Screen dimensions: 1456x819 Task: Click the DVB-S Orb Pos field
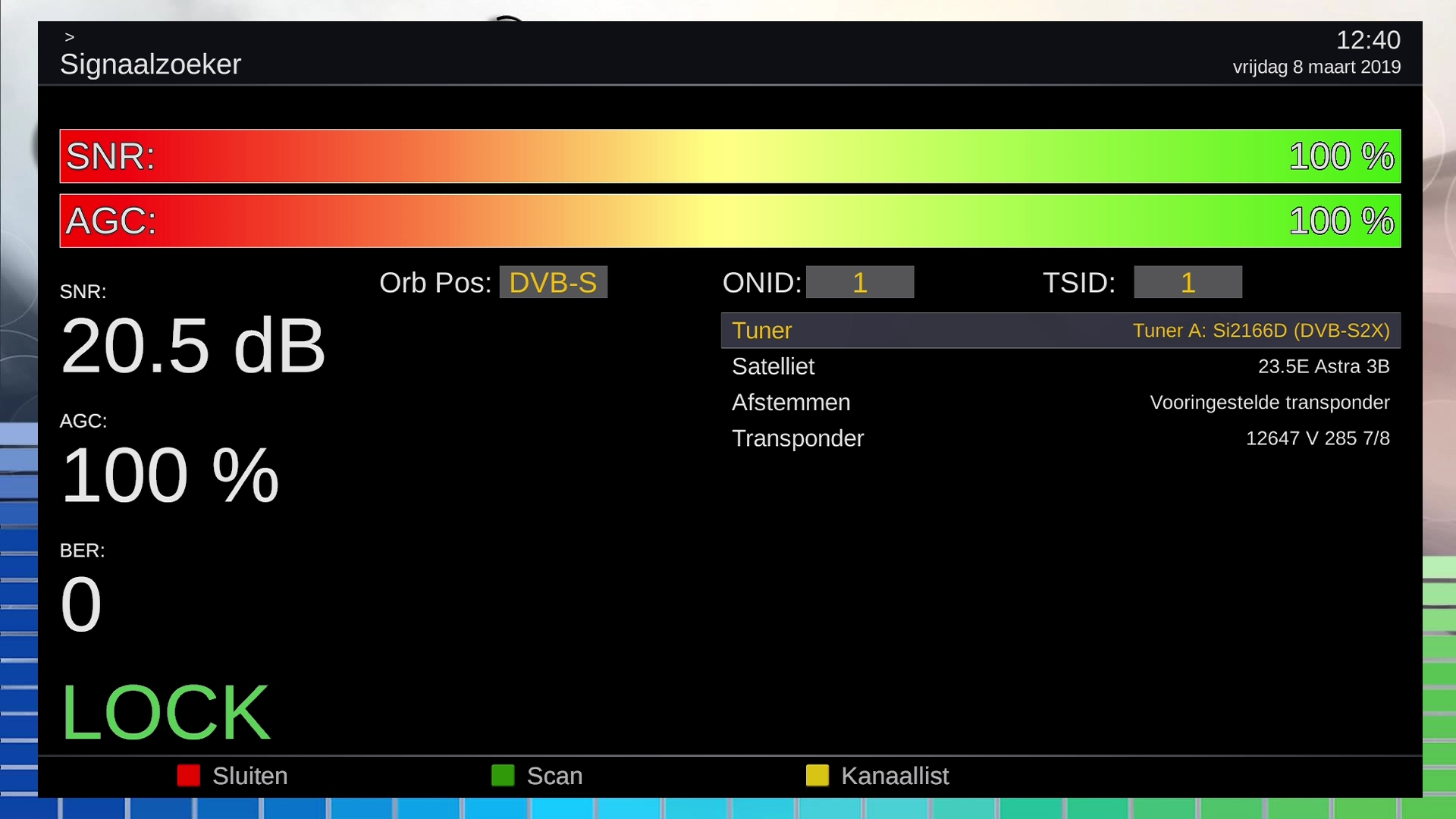point(553,282)
